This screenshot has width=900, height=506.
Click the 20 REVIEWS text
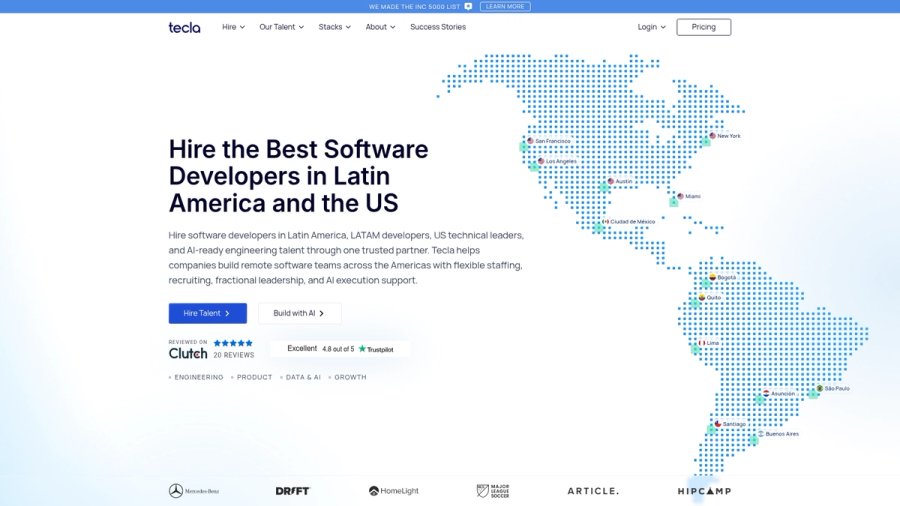[x=234, y=355]
